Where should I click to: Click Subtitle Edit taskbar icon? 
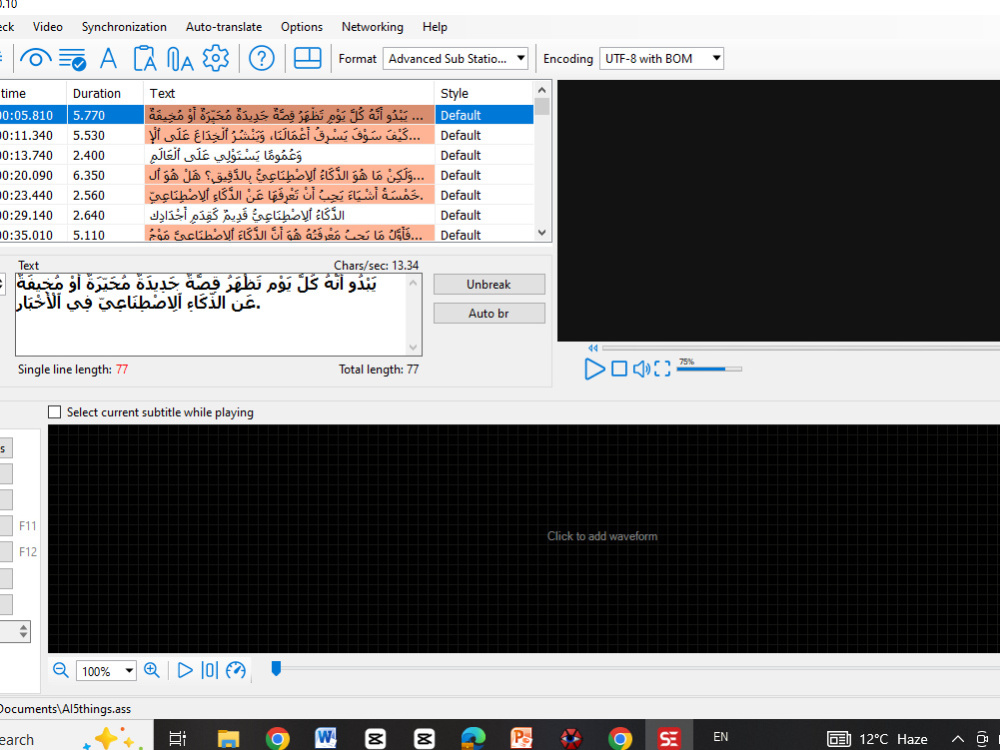(x=668, y=739)
